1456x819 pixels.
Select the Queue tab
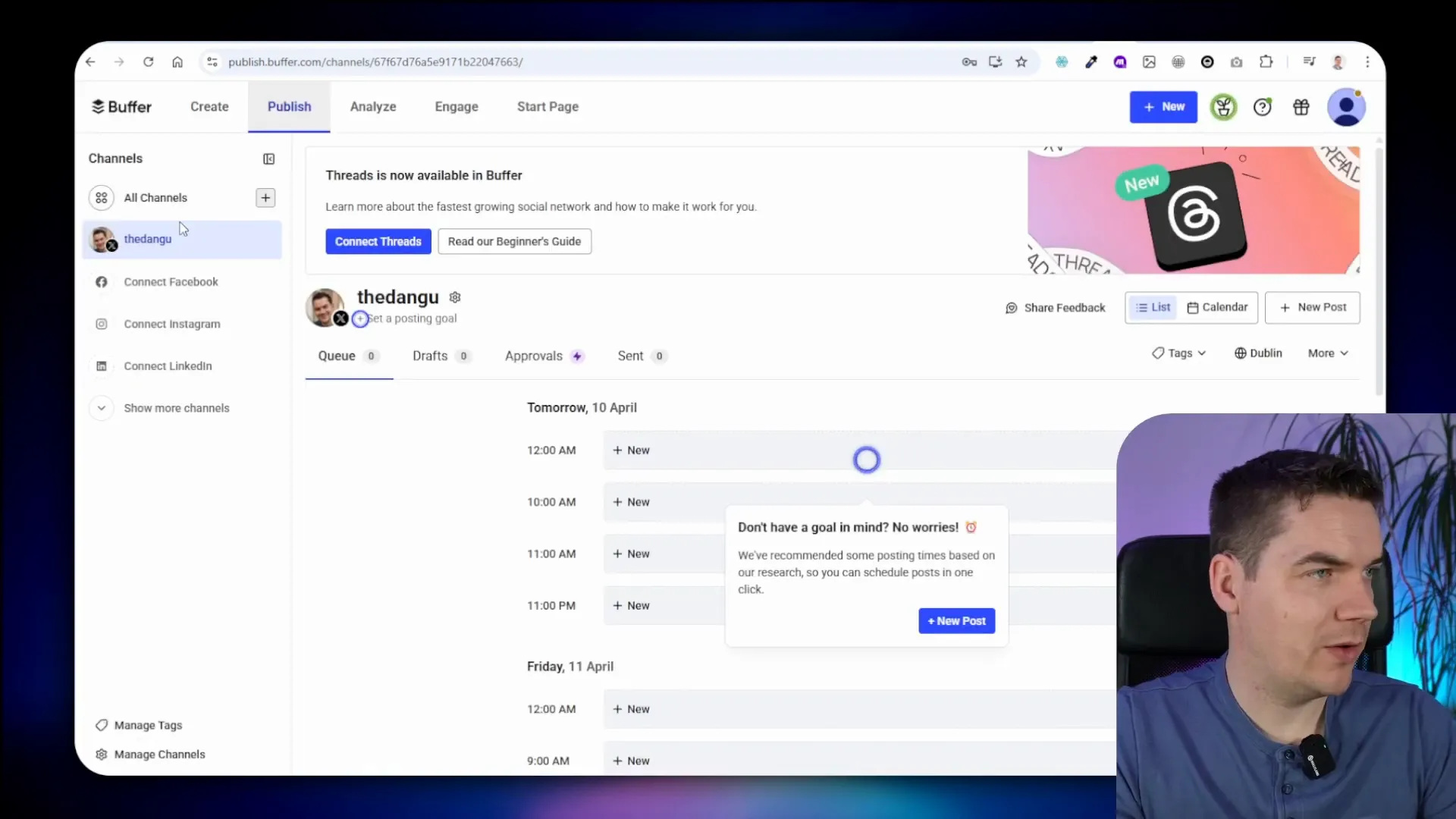(x=349, y=356)
